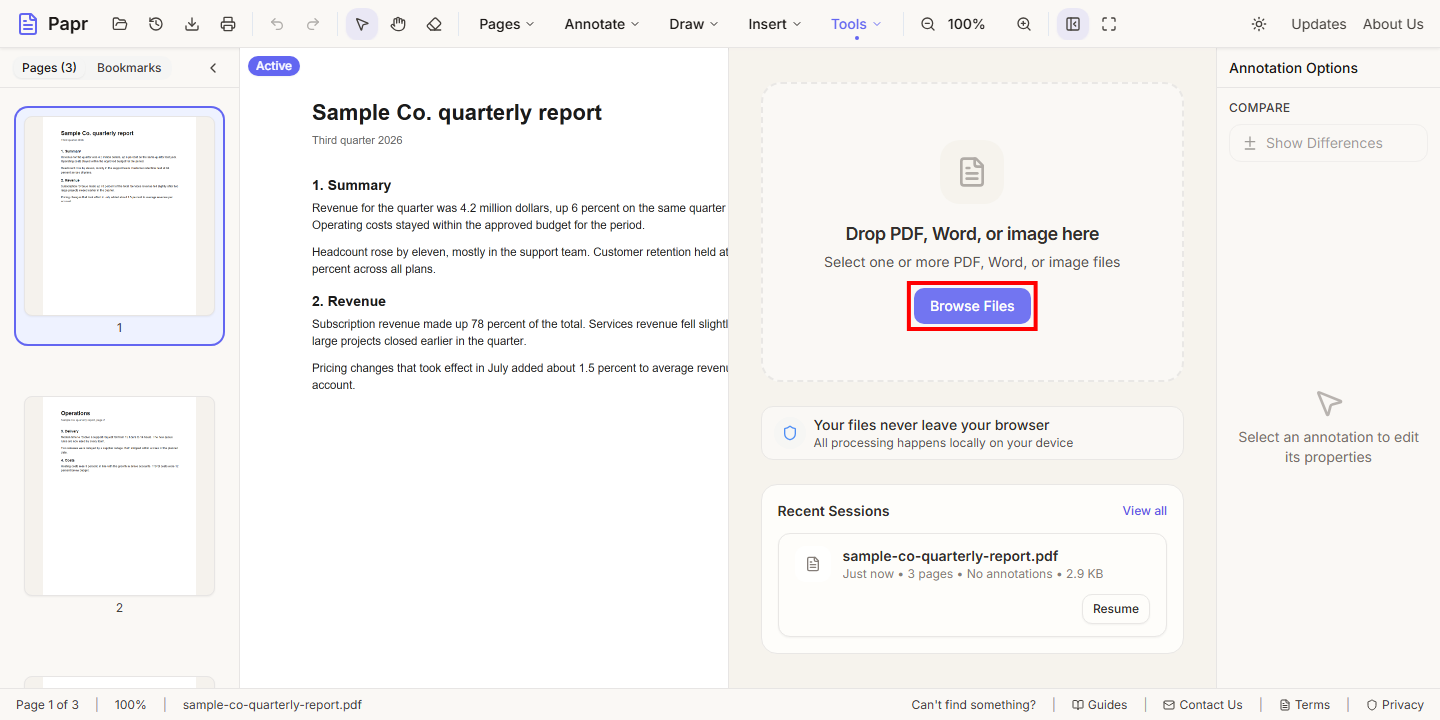Image resolution: width=1440 pixels, height=720 pixels.
Task: Click the 100% zoom level in the toolbar
Action: pos(966,24)
